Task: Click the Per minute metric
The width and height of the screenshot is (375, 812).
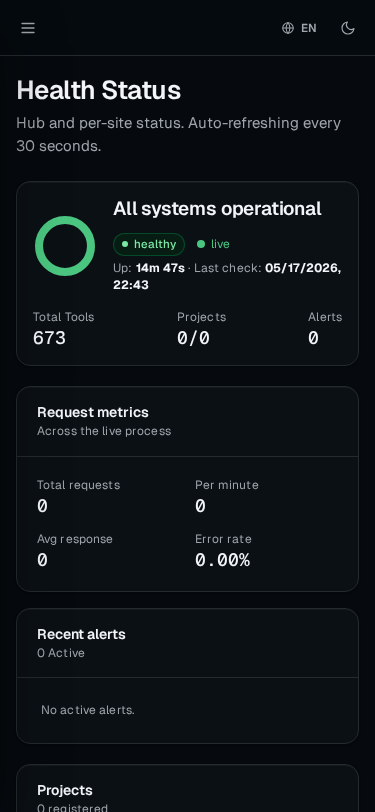Action: click(x=226, y=496)
